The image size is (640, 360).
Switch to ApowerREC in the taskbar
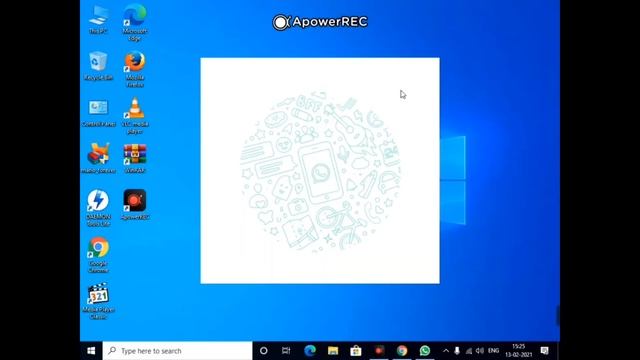(x=379, y=351)
